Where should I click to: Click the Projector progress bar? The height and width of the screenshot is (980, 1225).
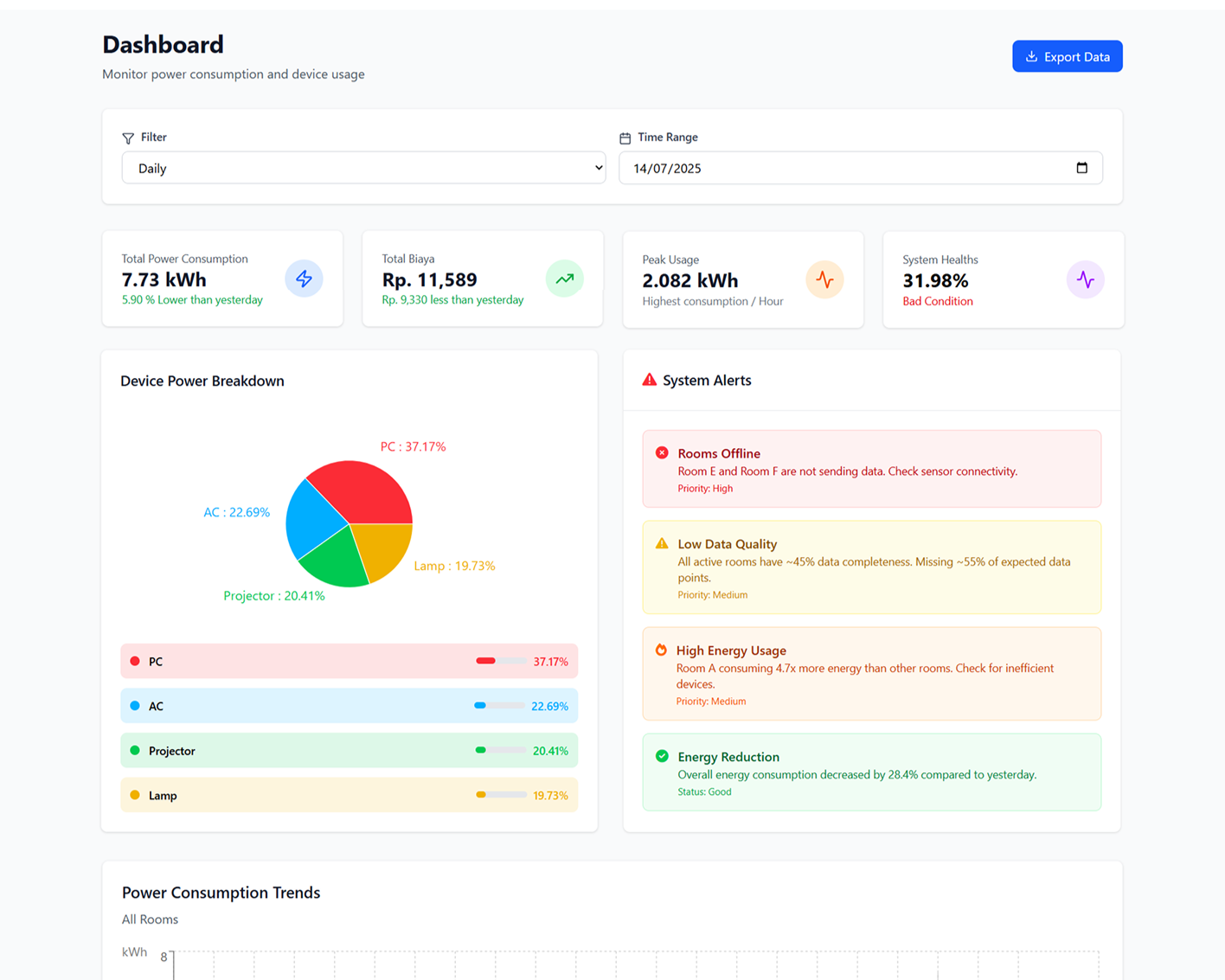[x=501, y=750]
